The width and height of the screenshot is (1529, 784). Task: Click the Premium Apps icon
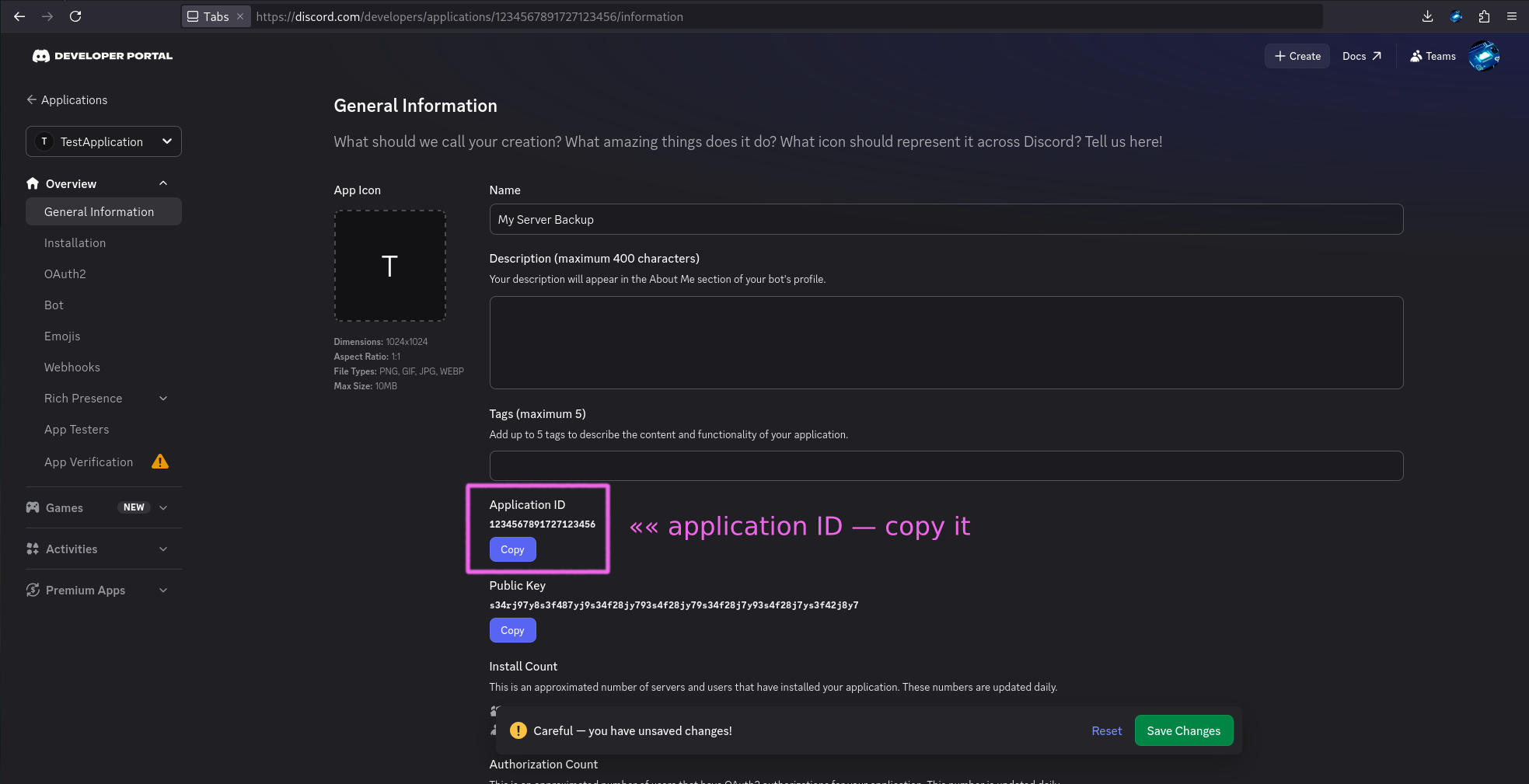(33, 590)
